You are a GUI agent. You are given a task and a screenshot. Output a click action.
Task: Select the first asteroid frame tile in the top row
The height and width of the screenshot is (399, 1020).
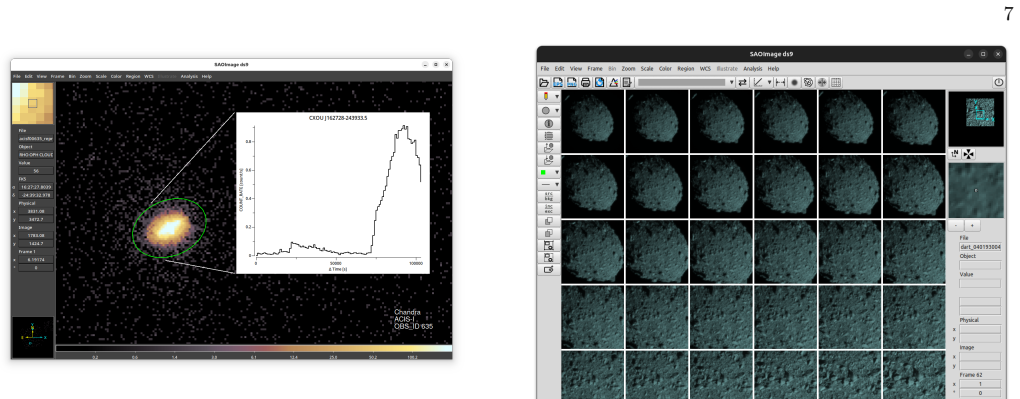tap(592, 121)
